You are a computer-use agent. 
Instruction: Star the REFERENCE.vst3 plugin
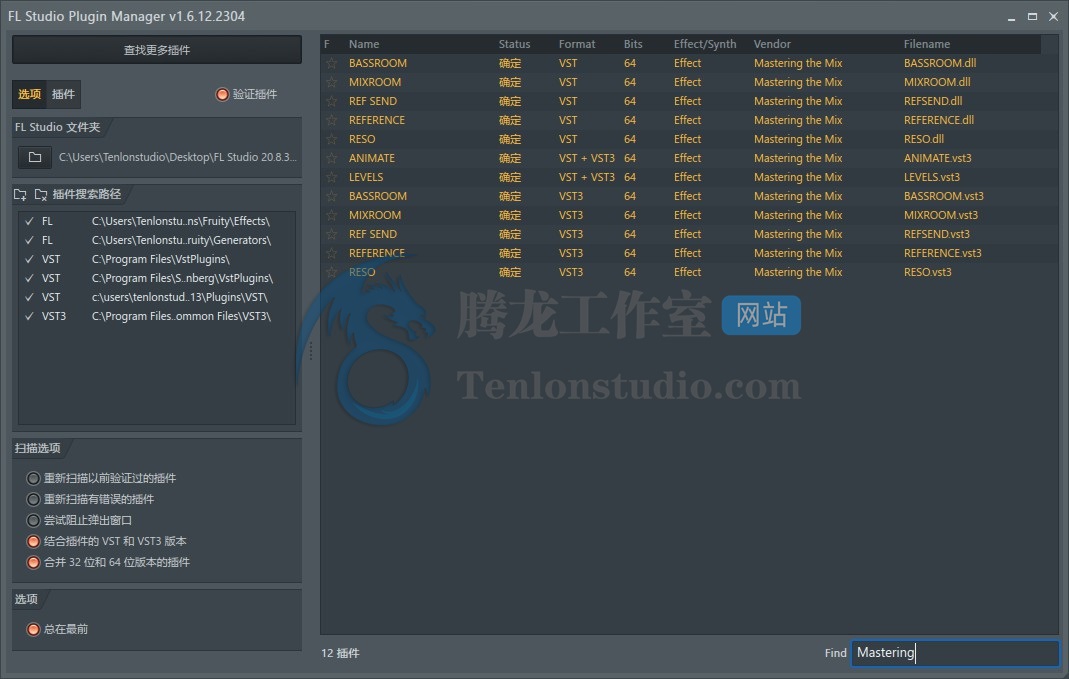tap(331, 254)
